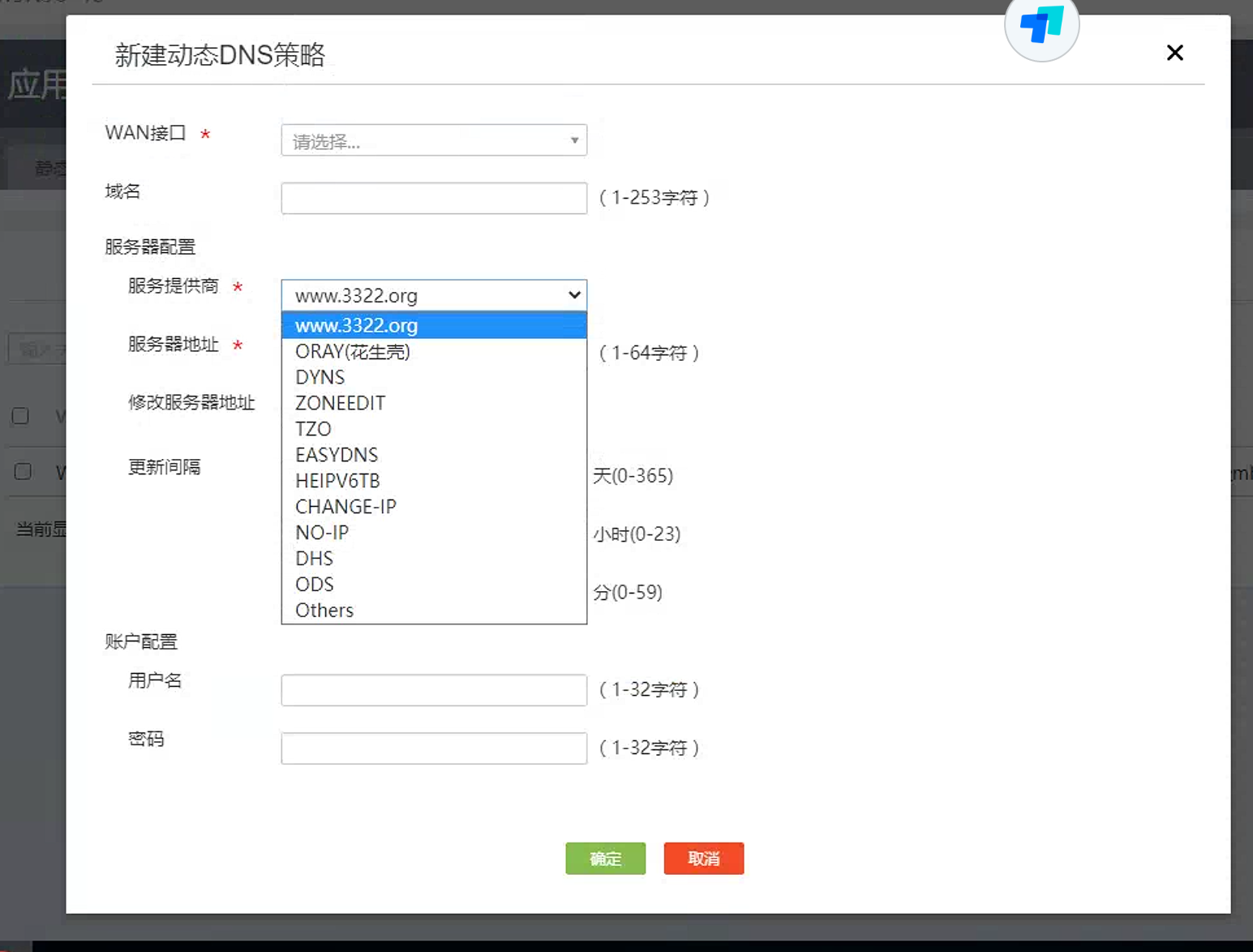Toggle the first row checkbox behind dialog
Viewport: 1253px width, 952px height.
(21, 416)
